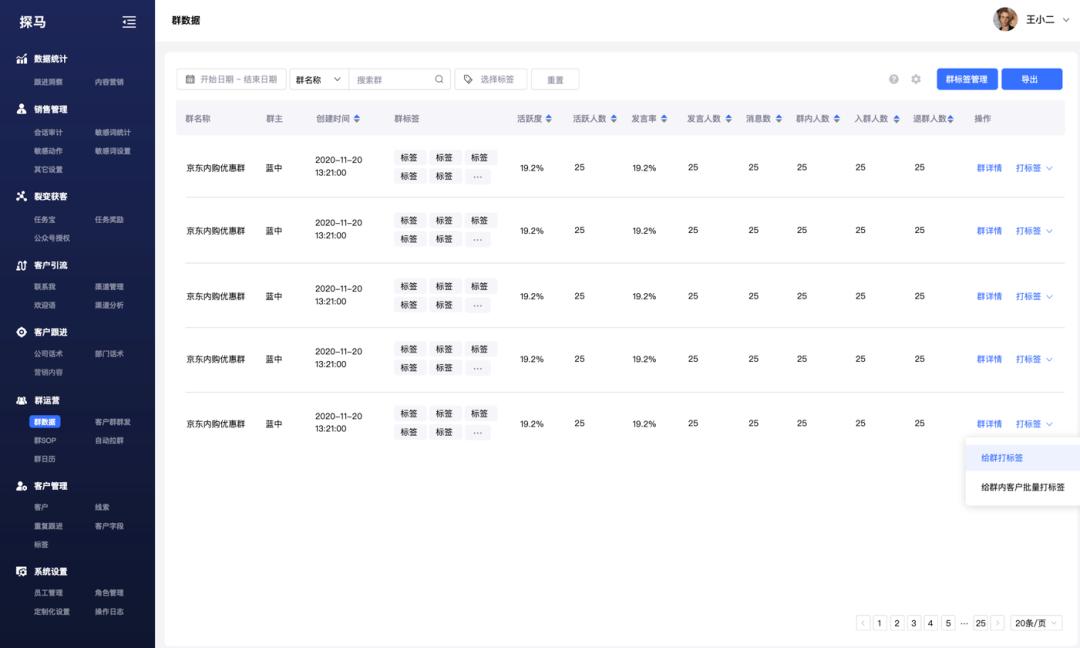The height and width of the screenshot is (648, 1080).
Task: Open the 20条/页 page size dropdown
Action: pos(1036,623)
